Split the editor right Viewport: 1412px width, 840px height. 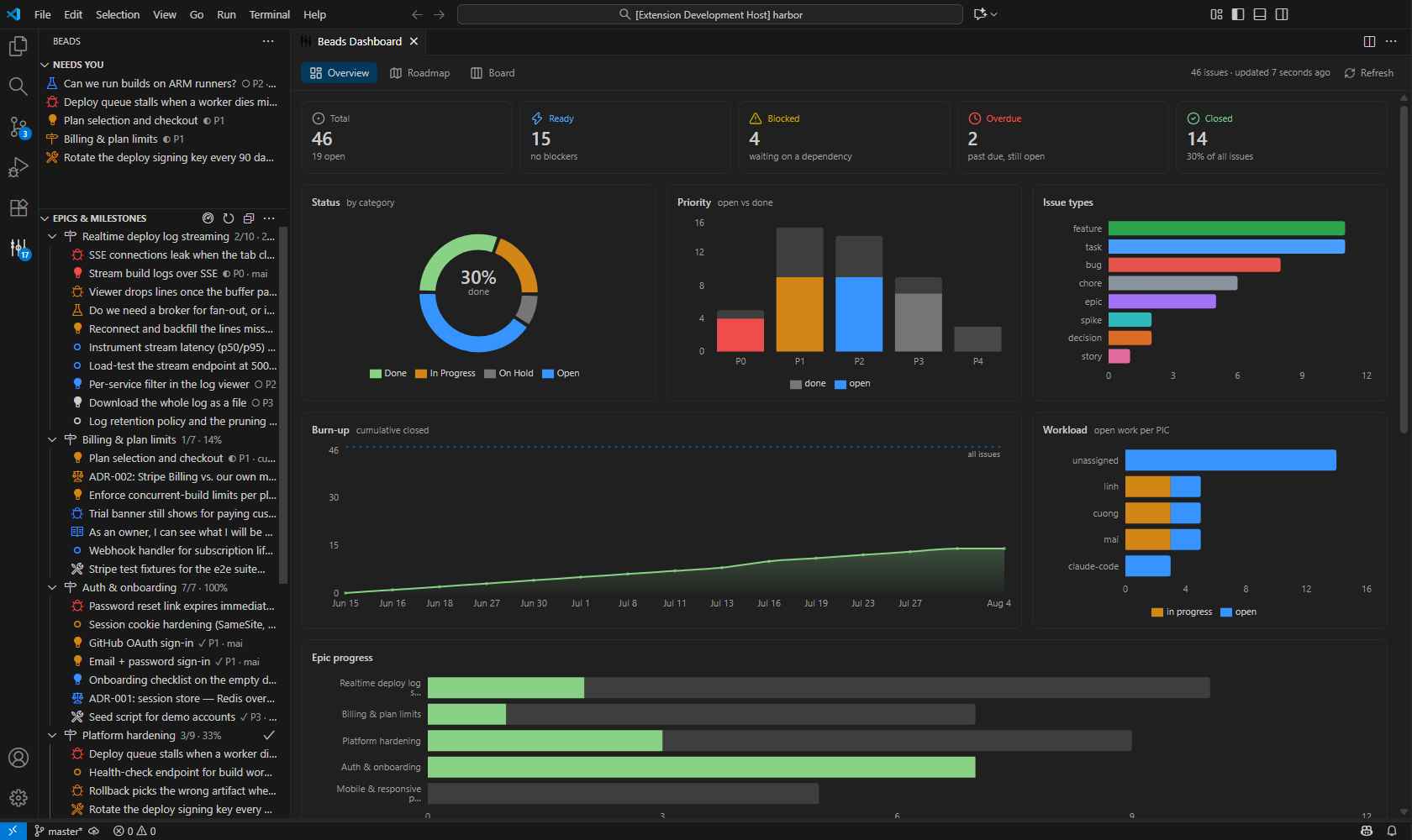[x=1369, y=41]
